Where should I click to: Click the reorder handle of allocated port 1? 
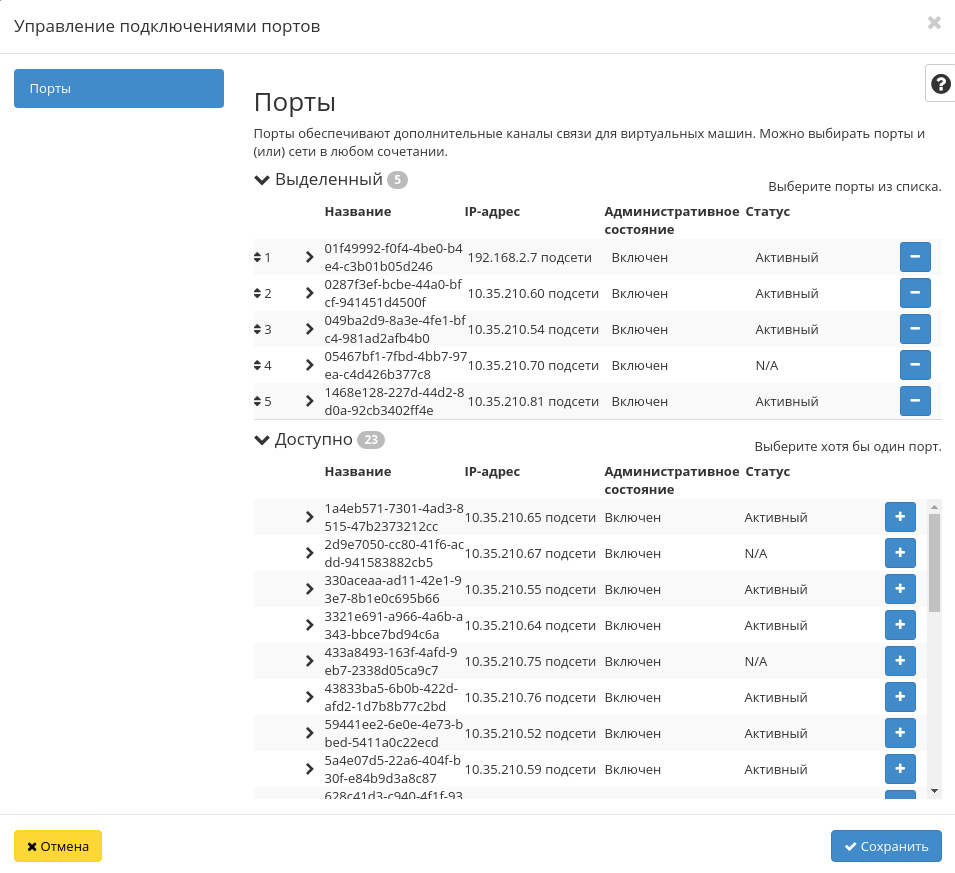[x=258, y=257]
